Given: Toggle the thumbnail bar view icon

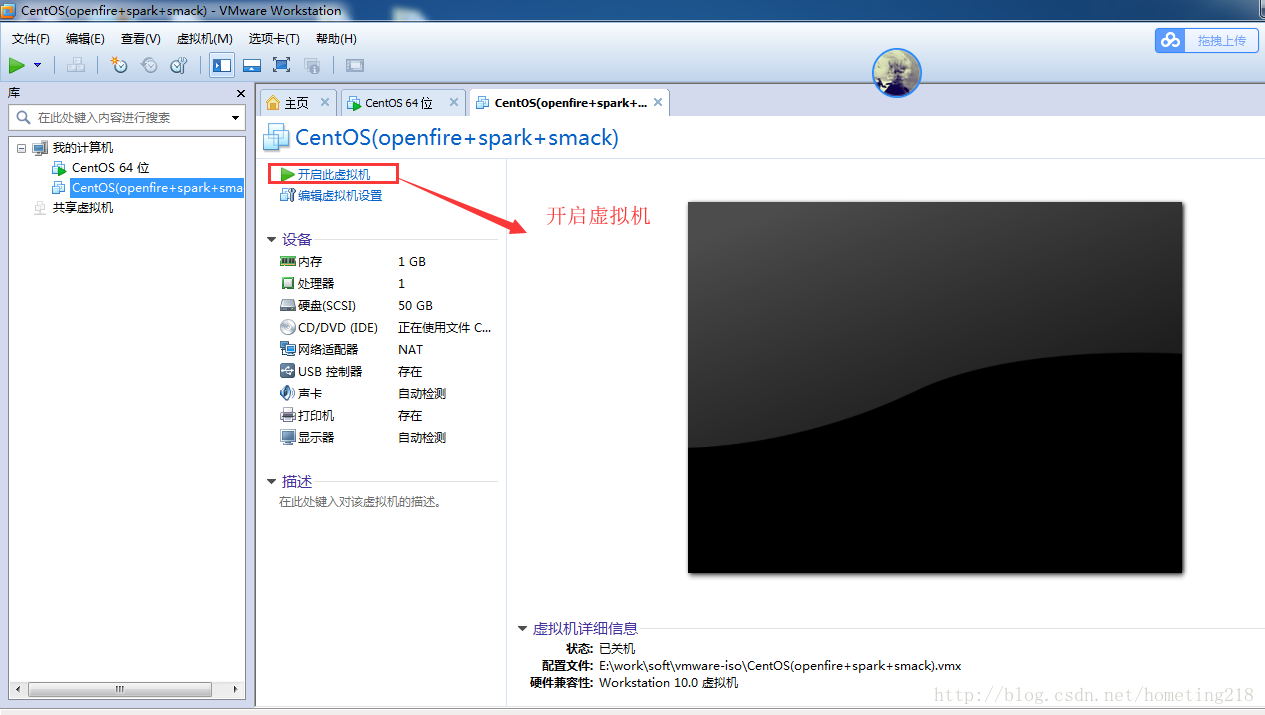Looking at the screenshot, I should point(252,65).
